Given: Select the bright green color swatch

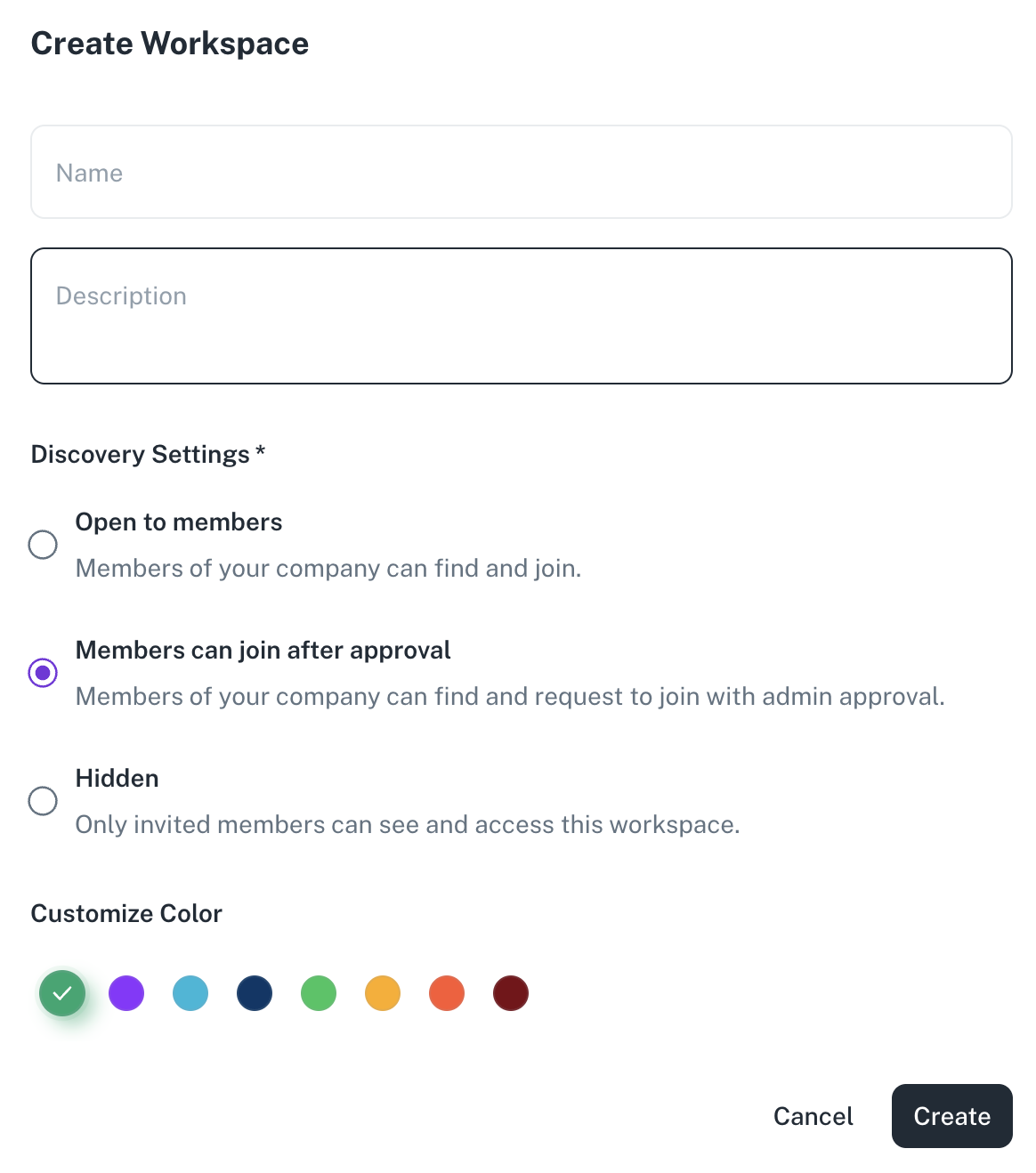Looking at the screenshot, I should click(319, 993).
